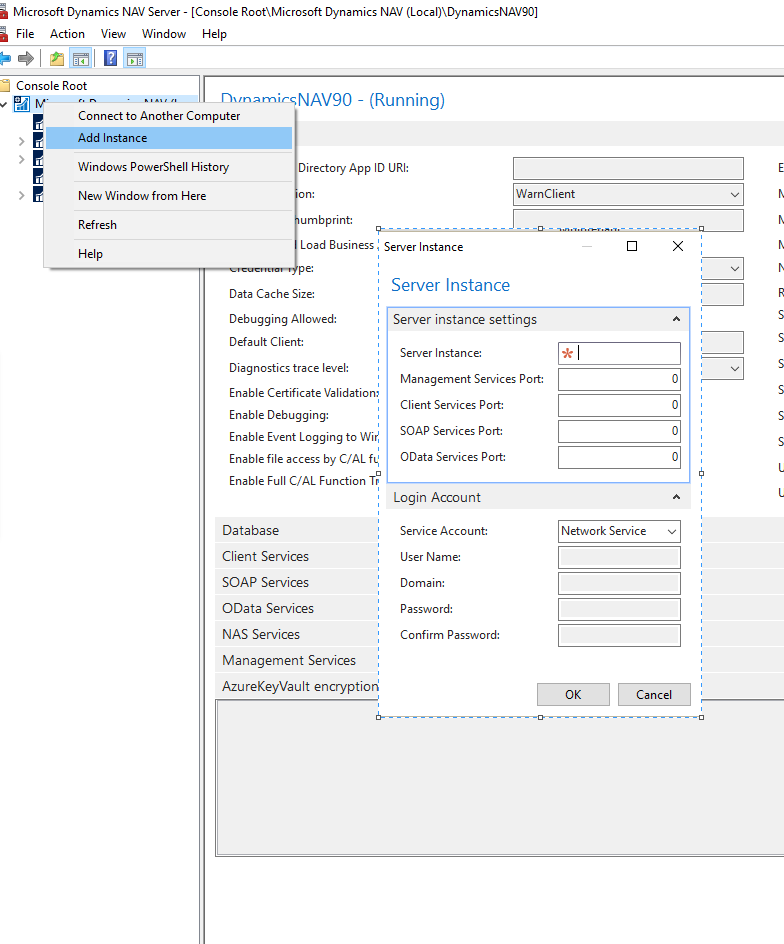Open the File menu
Viewport: 784px width, 944px height.
pos(25,34)
